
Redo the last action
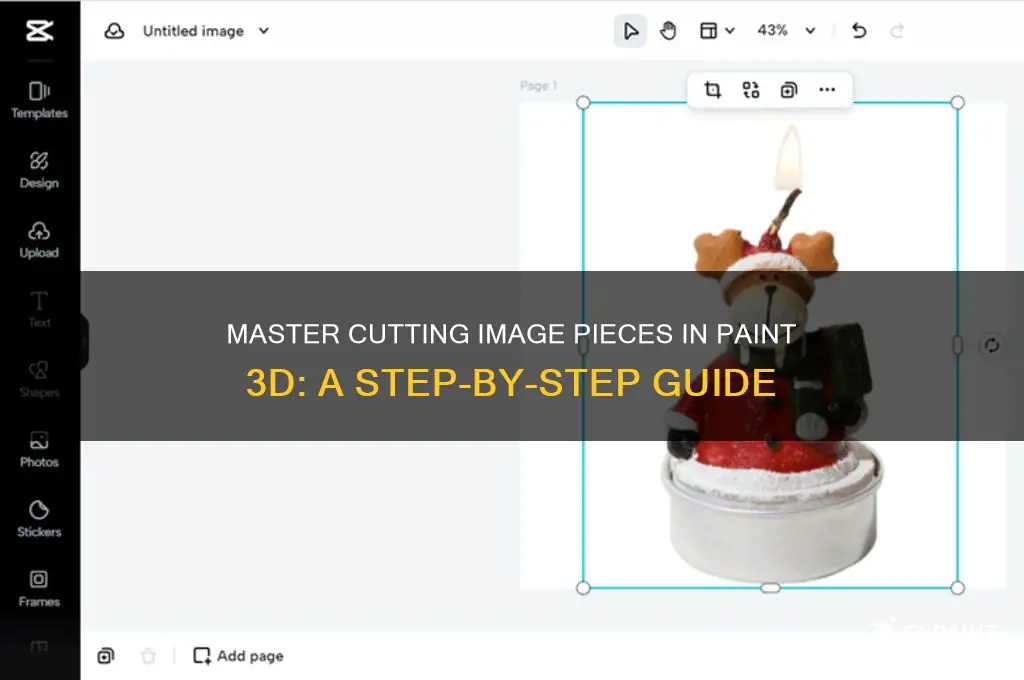[897, 31]
